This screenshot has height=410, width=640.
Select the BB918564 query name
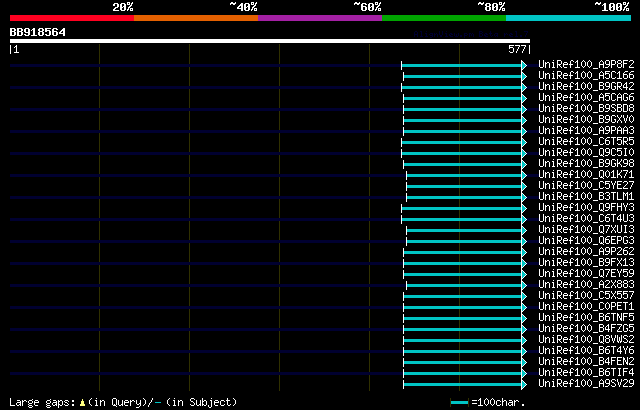(x=38, y=32)
